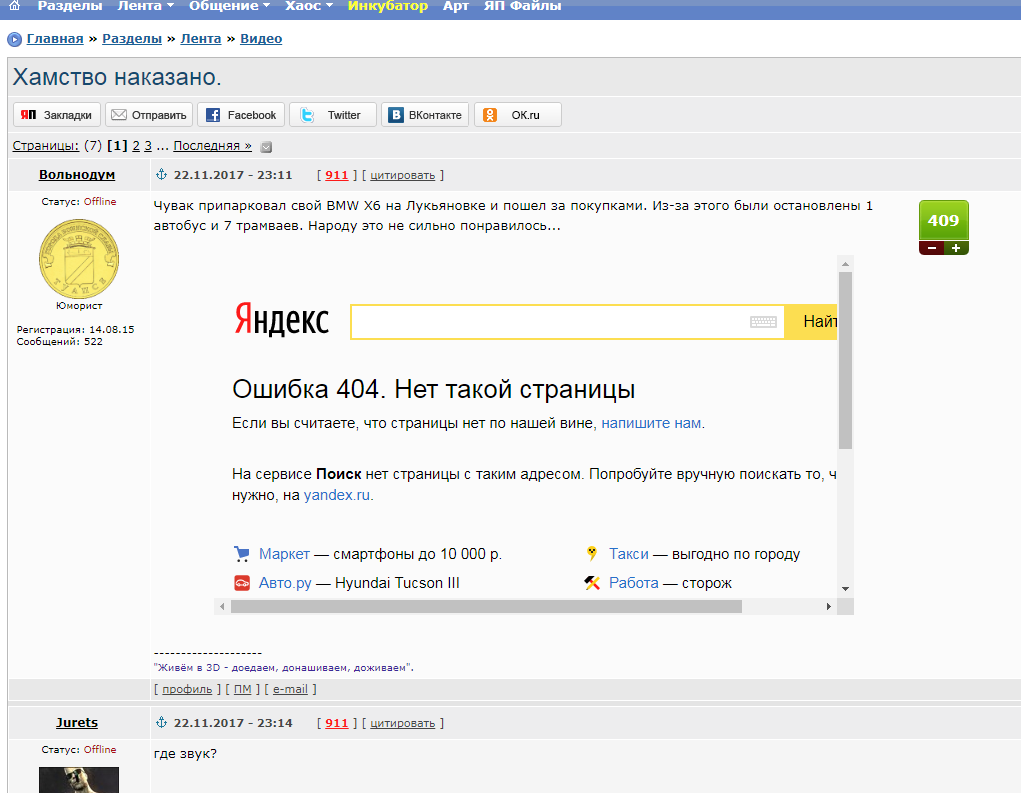The height and width of the screenshot is (793, 1021).
Task: Report Jurets's post via 911 link
Action: pos(337,723)
